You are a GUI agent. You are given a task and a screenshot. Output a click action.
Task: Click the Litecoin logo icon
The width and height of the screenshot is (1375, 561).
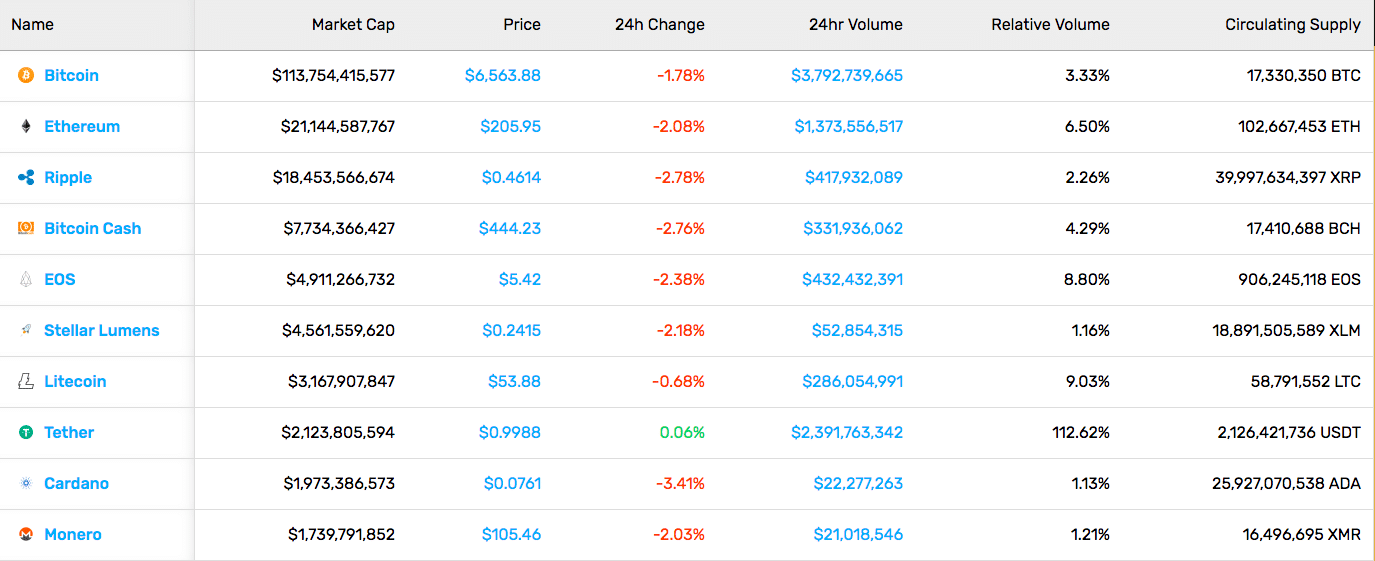(x=26, y=381)
